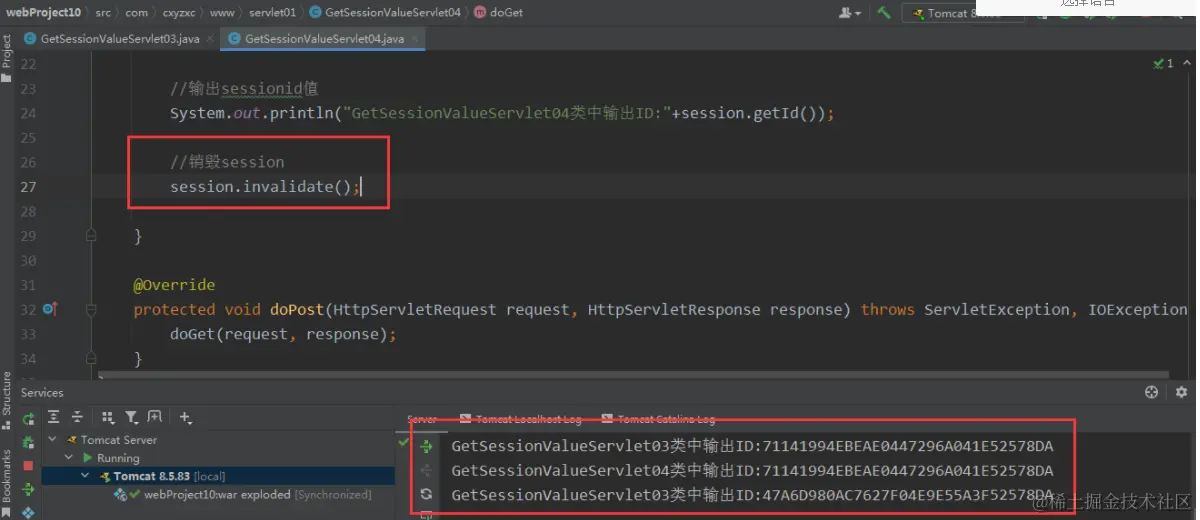Collapse the Tomcat 8.5.83 node
Image resolution: width=1200 pixels, height=520 pixels.
[86, 476]
